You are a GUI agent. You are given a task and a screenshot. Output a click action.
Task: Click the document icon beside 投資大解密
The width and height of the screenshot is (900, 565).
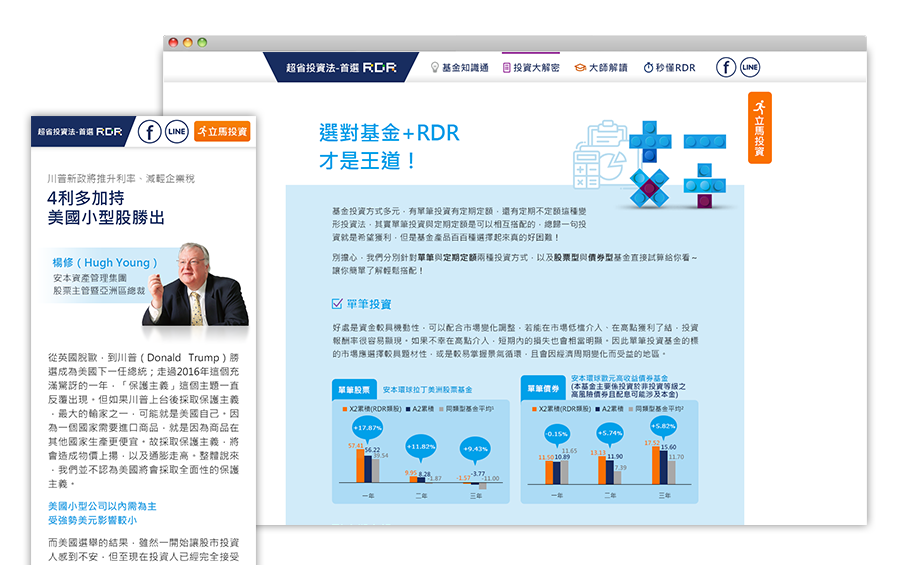tap(506, 68)
